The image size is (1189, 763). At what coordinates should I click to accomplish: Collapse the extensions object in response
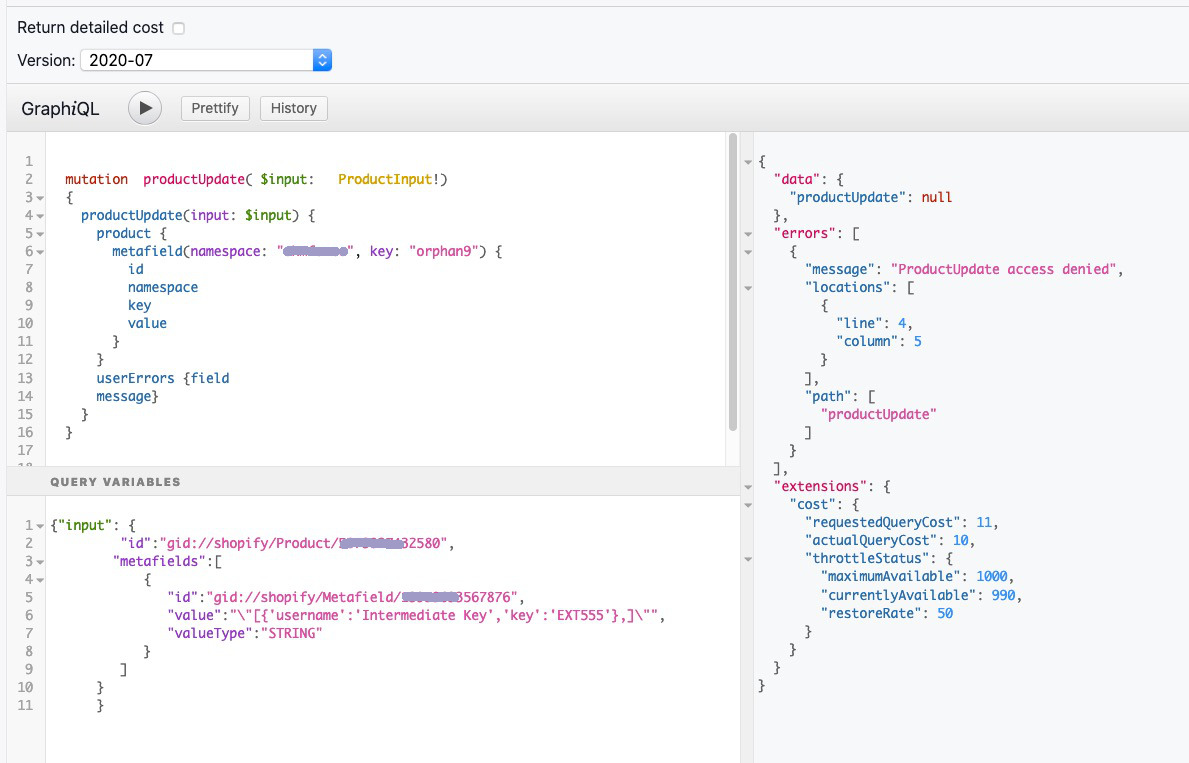coord(748,487)
